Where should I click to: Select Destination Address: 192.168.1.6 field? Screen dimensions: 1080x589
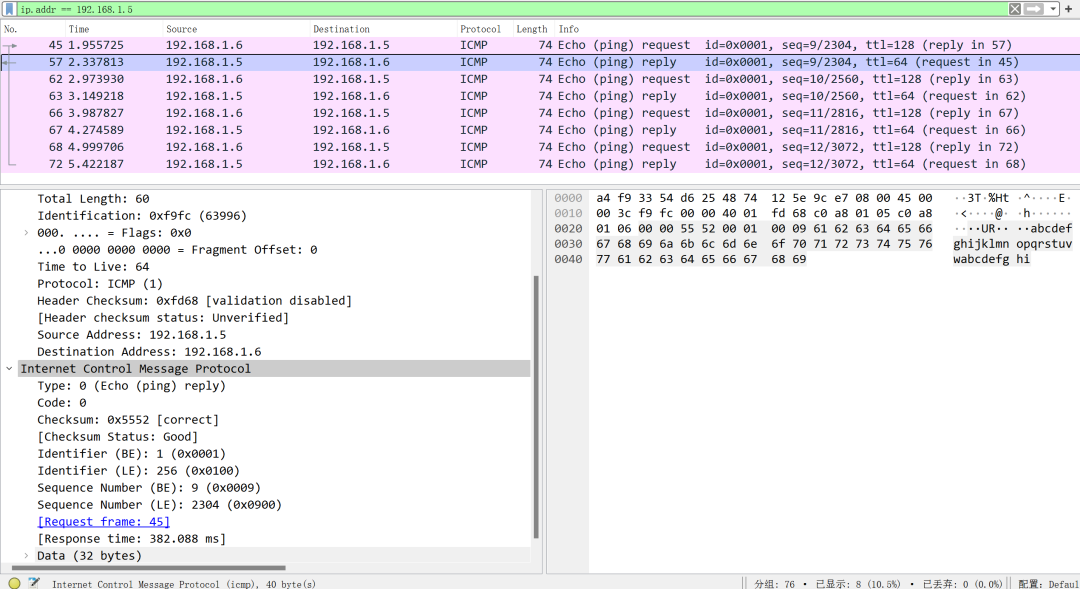[x=149, y=351]
